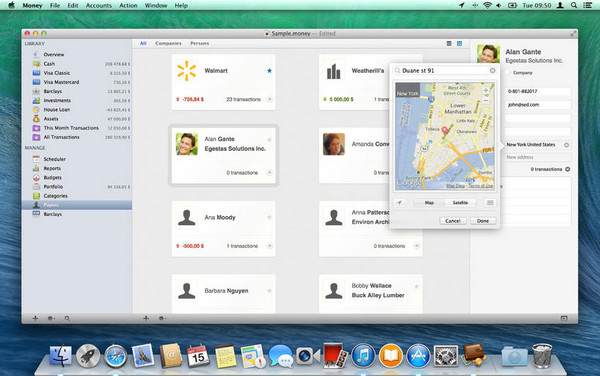Click the red map pin
Screen dimensions: 600x376
tap(444, 130)
